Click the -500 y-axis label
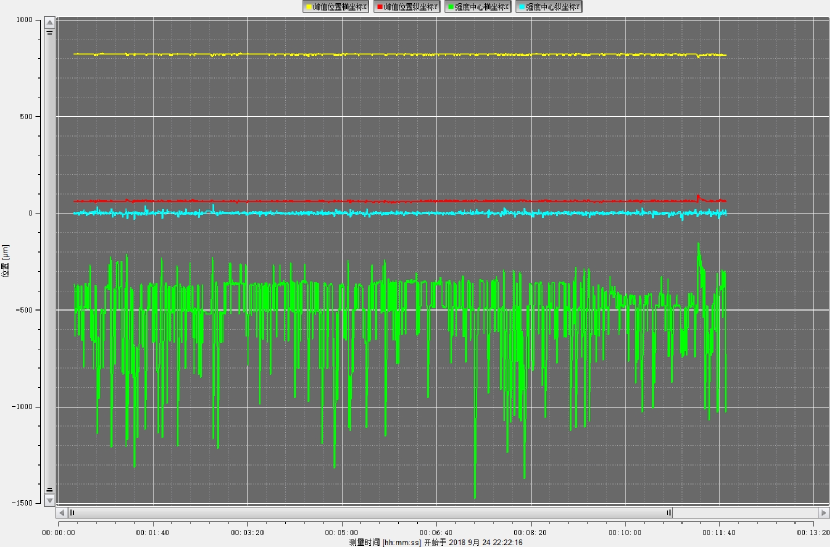Image resolution: width=830 pixels, height=547 pixels. (x=24, y=310)
